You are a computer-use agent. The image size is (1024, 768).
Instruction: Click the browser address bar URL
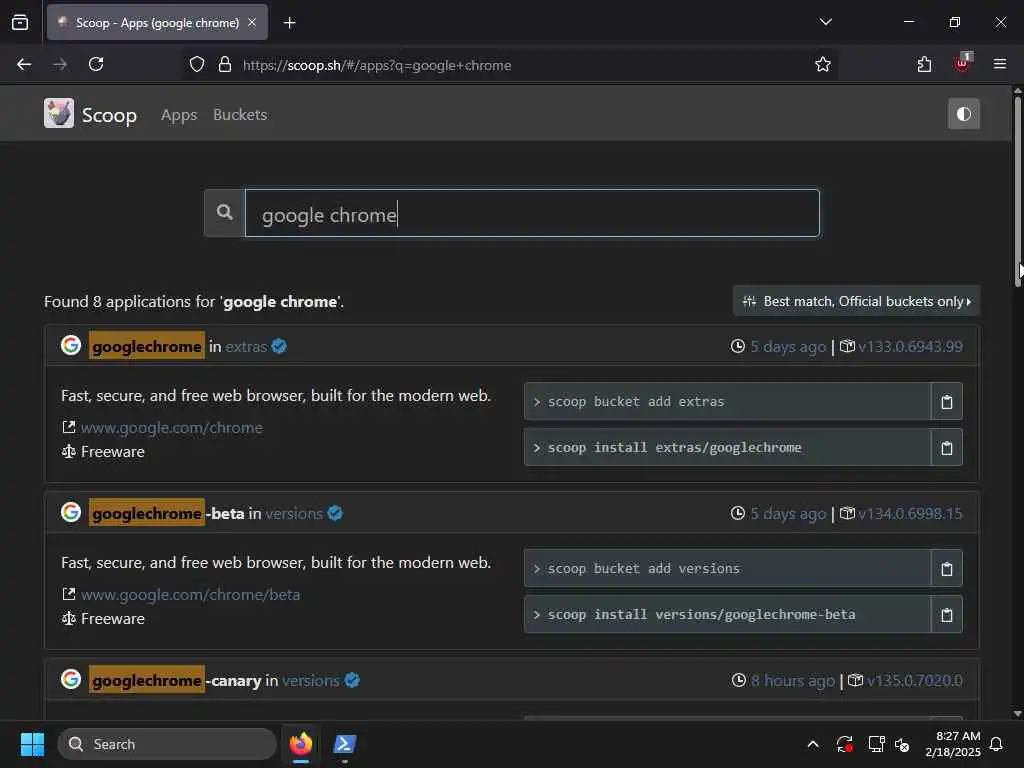pyautogui.click(x=377, y=65)
